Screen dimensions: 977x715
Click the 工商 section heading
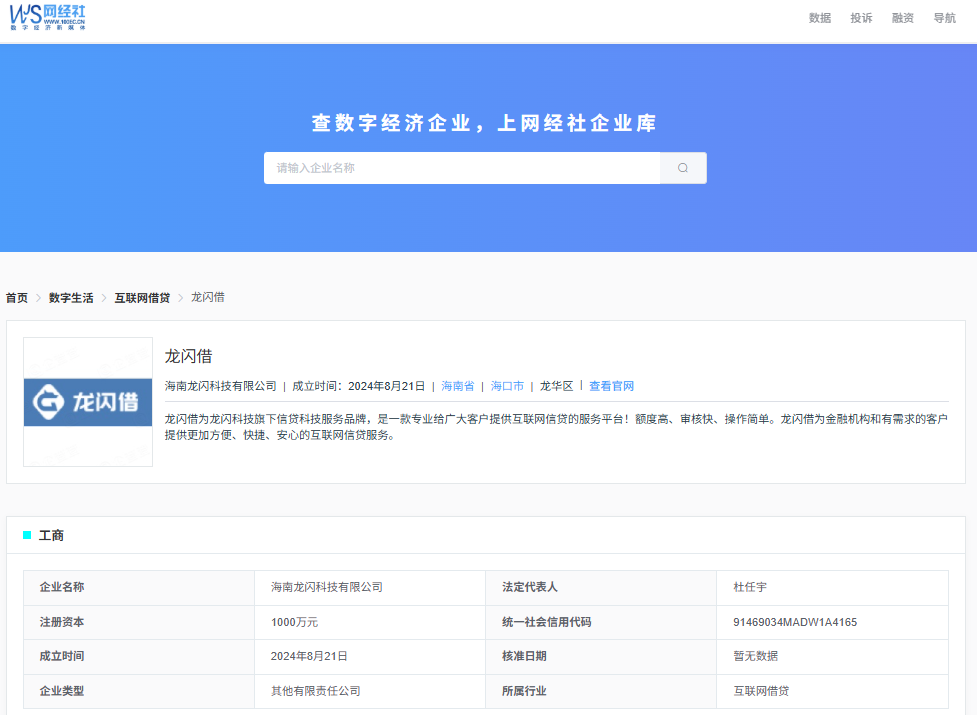(x=51, y=535)
